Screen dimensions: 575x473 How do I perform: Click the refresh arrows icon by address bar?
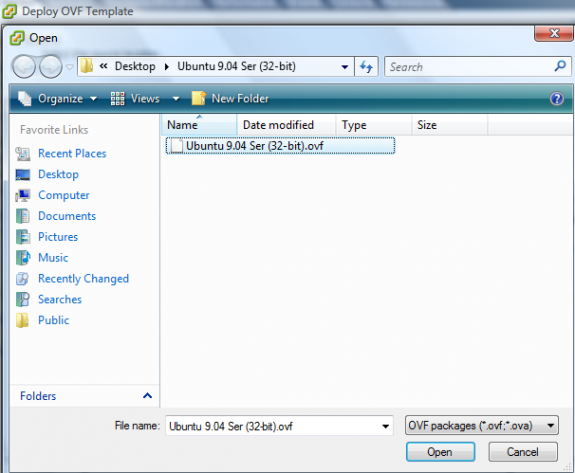pyautogui.click(x=366, y=67)
